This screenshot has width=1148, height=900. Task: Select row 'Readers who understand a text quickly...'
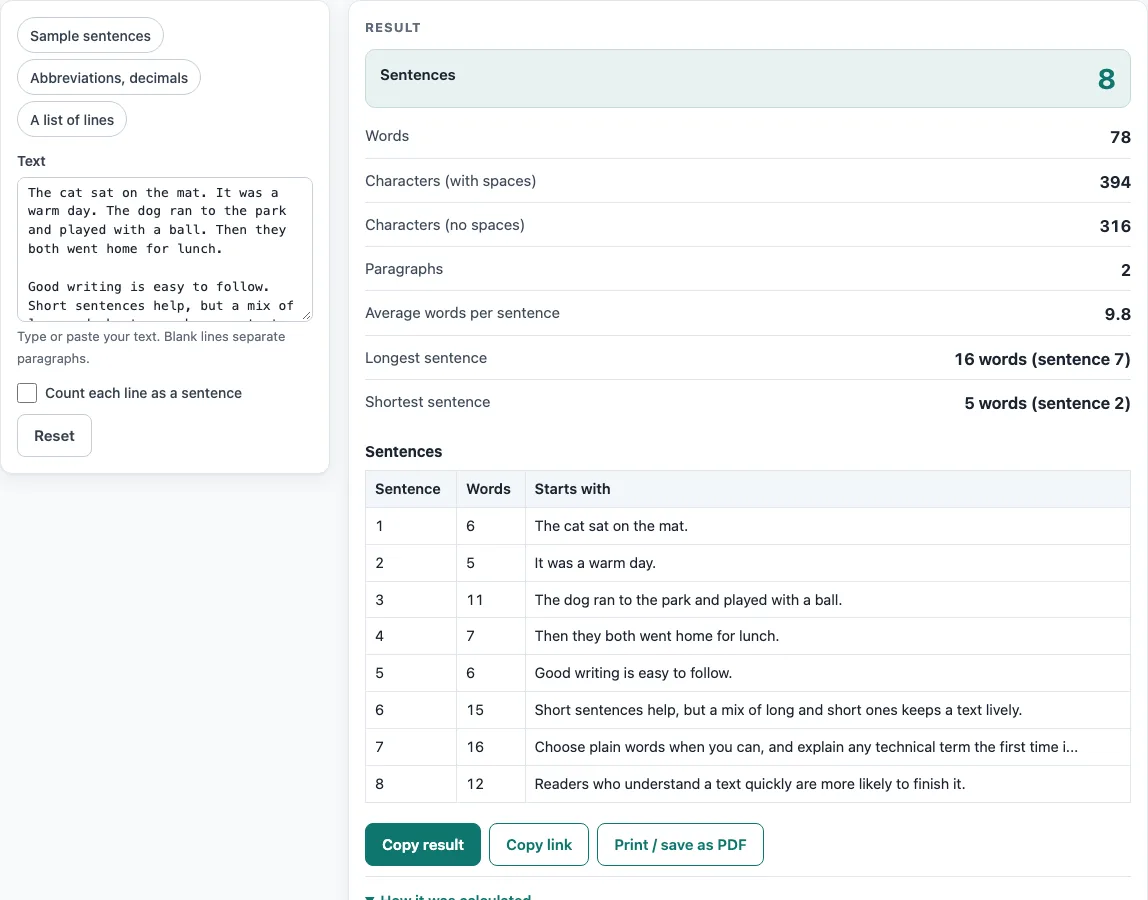coord(748,784)
